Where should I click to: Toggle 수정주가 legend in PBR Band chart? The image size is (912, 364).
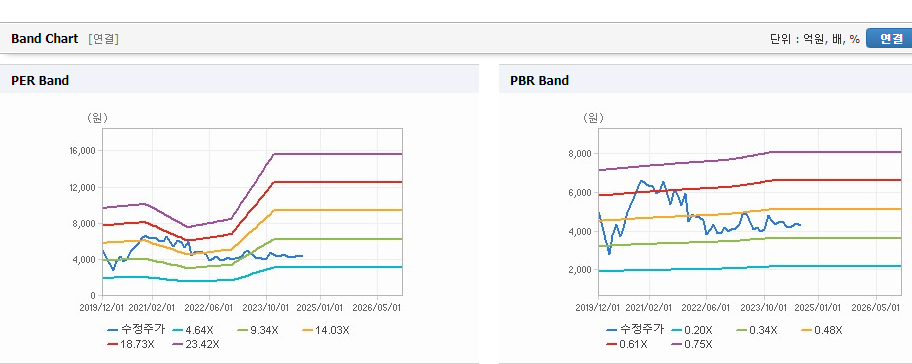635,330
